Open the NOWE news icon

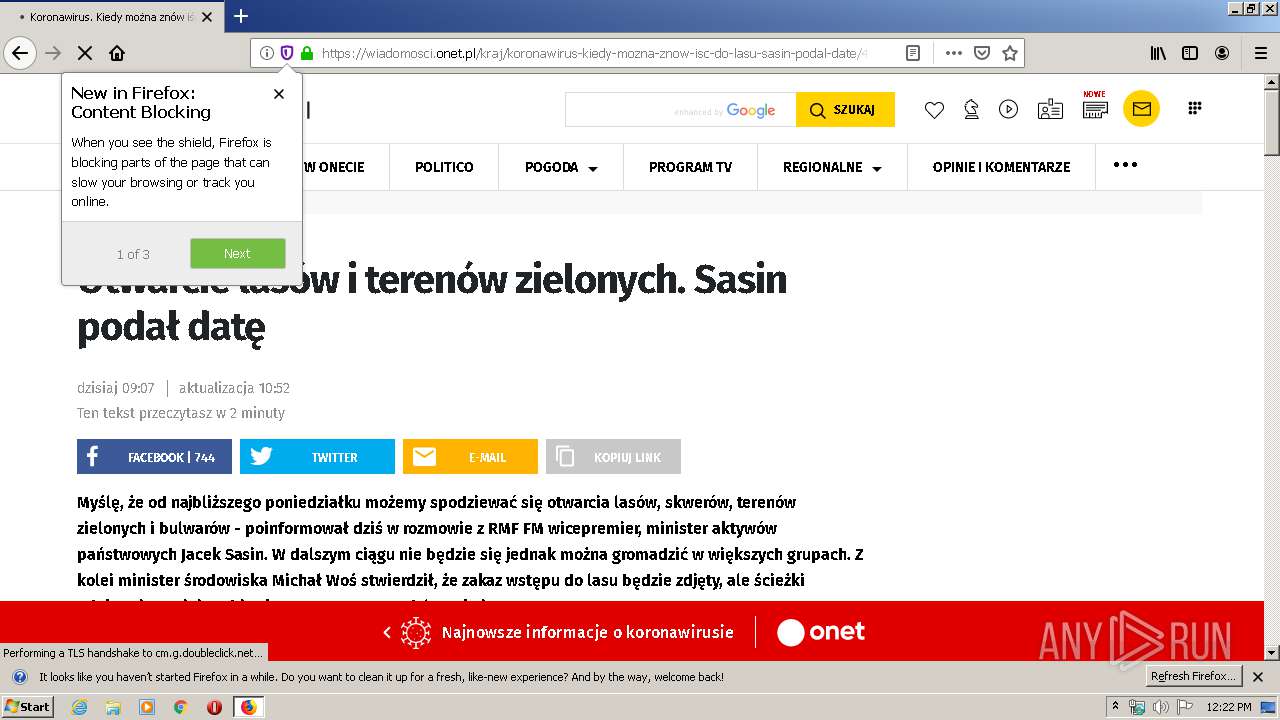pyautogui.click(x=1095, y=107)
